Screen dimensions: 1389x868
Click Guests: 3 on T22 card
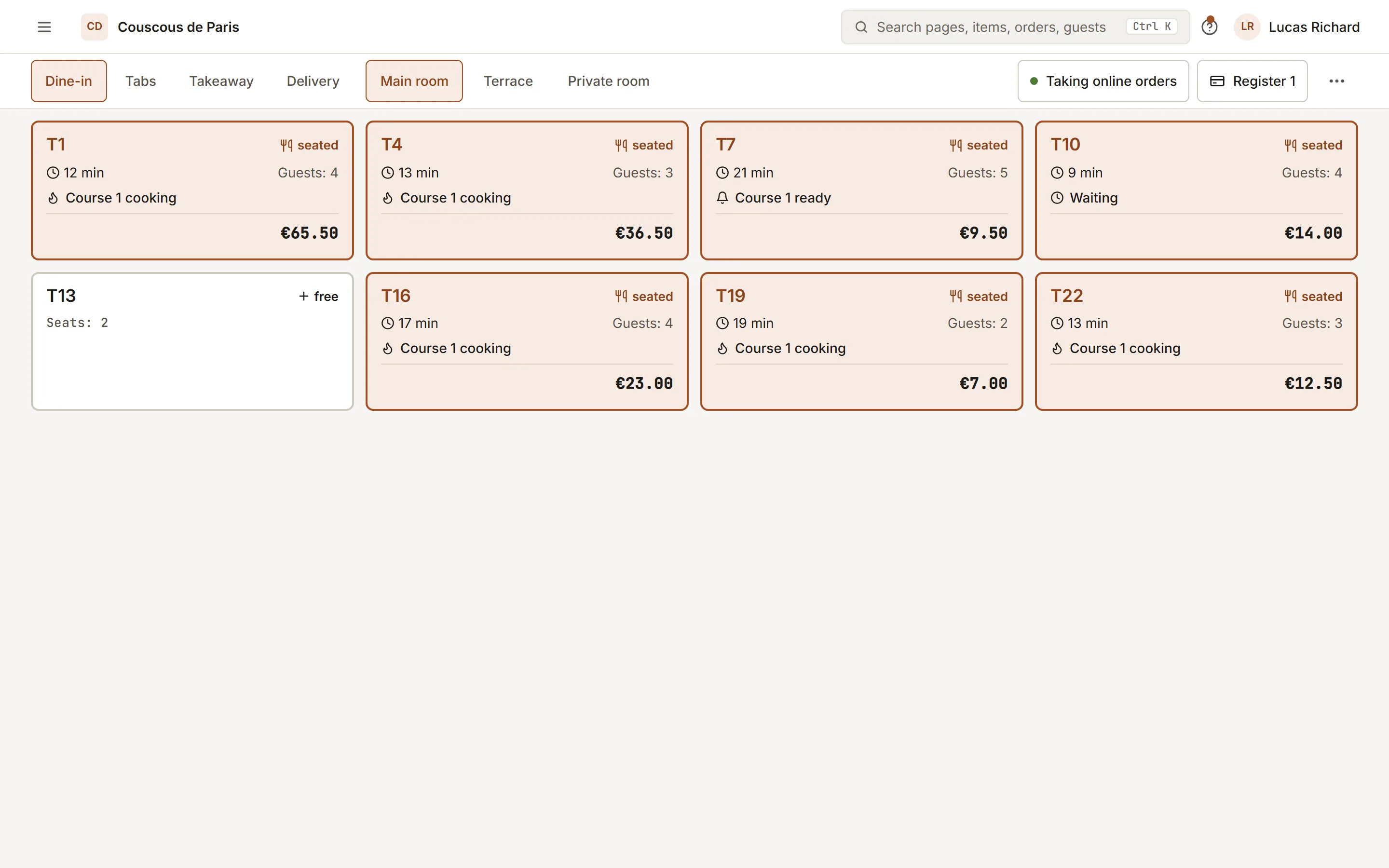pyautogui.click(x=1312, y=323)
